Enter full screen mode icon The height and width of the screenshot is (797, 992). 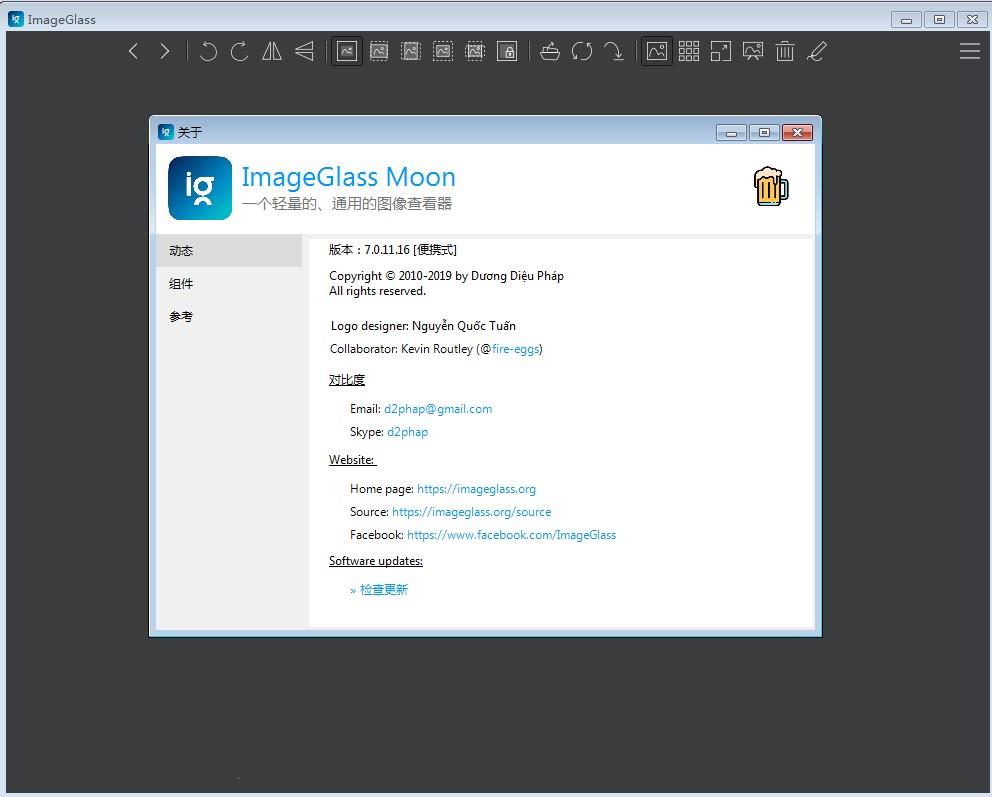click(721, 51)
